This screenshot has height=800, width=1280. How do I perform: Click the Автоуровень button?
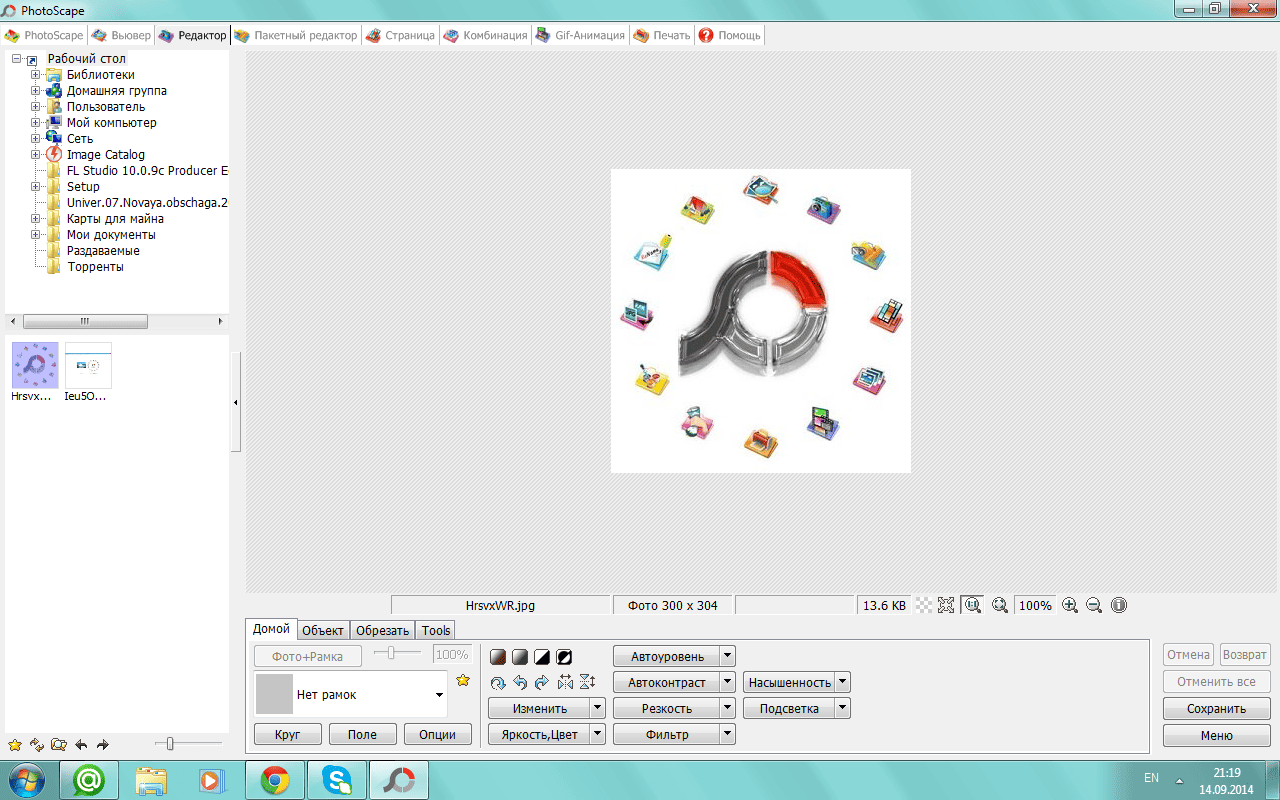coord(667,657)
